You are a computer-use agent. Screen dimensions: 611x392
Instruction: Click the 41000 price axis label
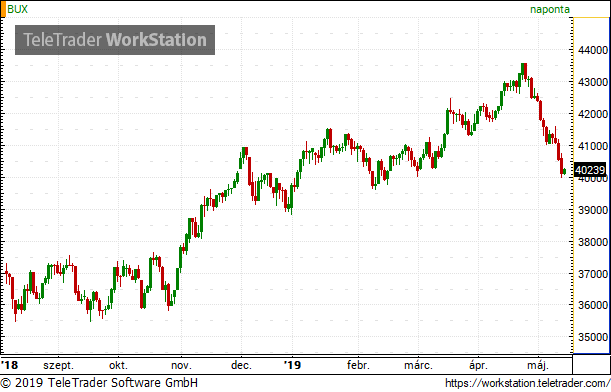593,146
